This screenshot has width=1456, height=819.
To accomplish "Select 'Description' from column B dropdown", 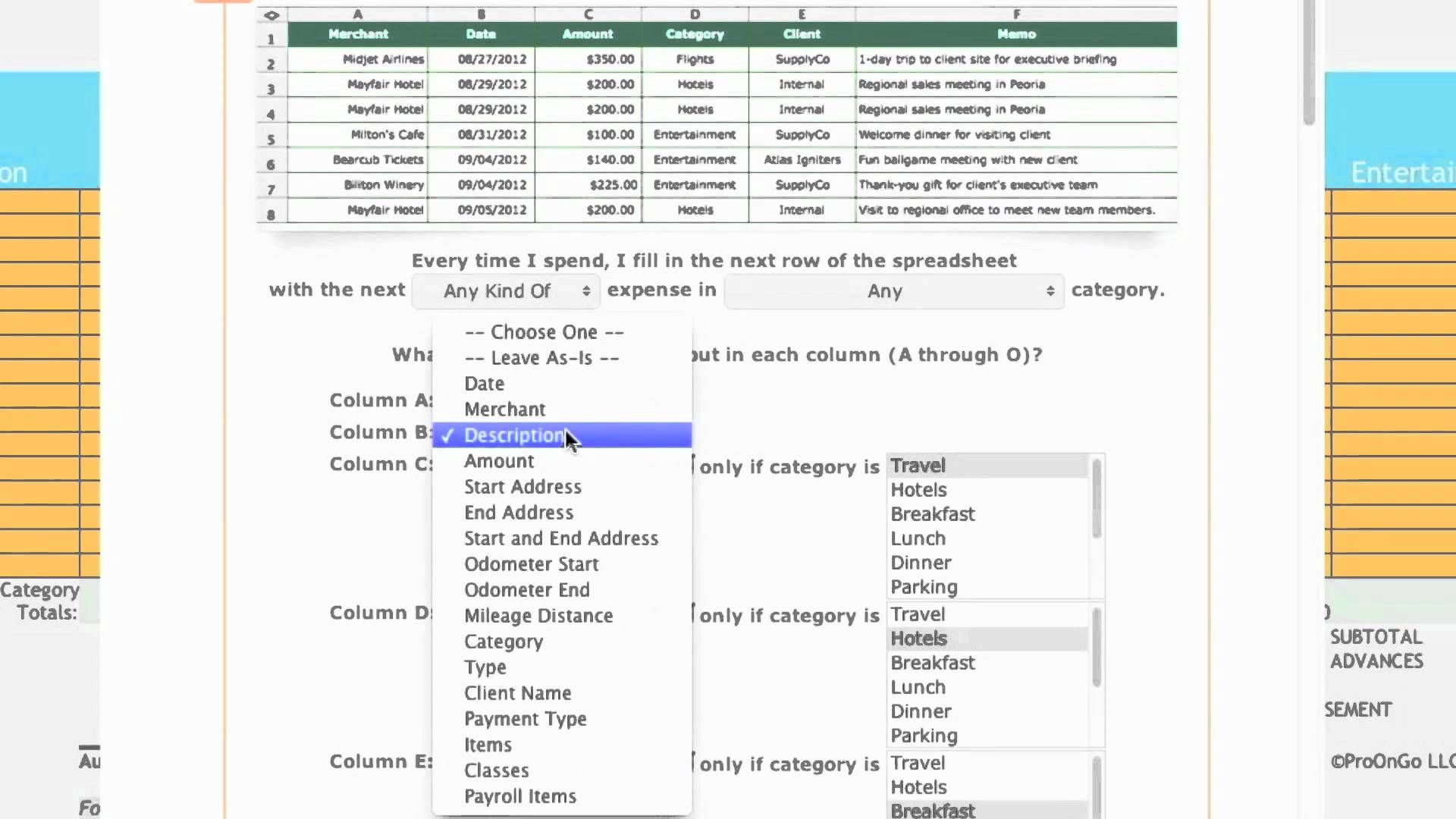I will [x=513, y=434].
